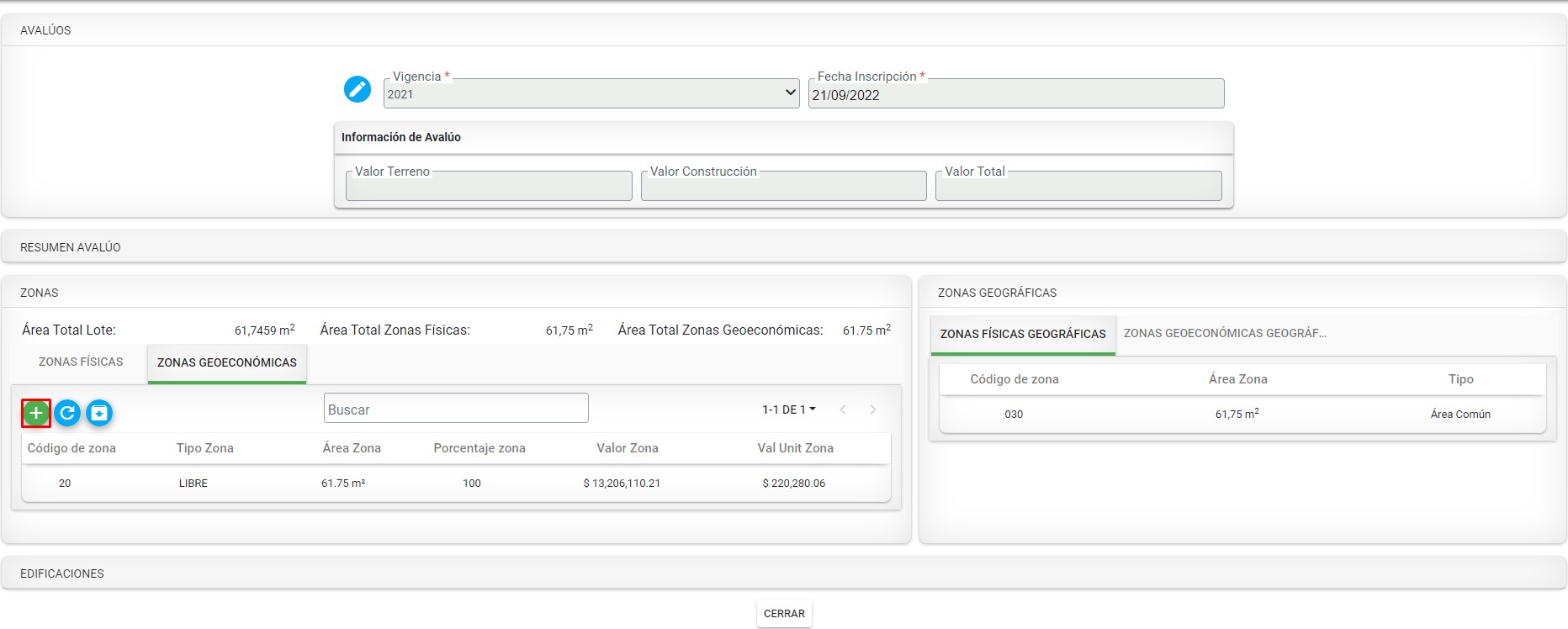Select Zonas Físicas Geográficas tab
The height and width of the screenshot is (629, 1568).
(1023, 334)
